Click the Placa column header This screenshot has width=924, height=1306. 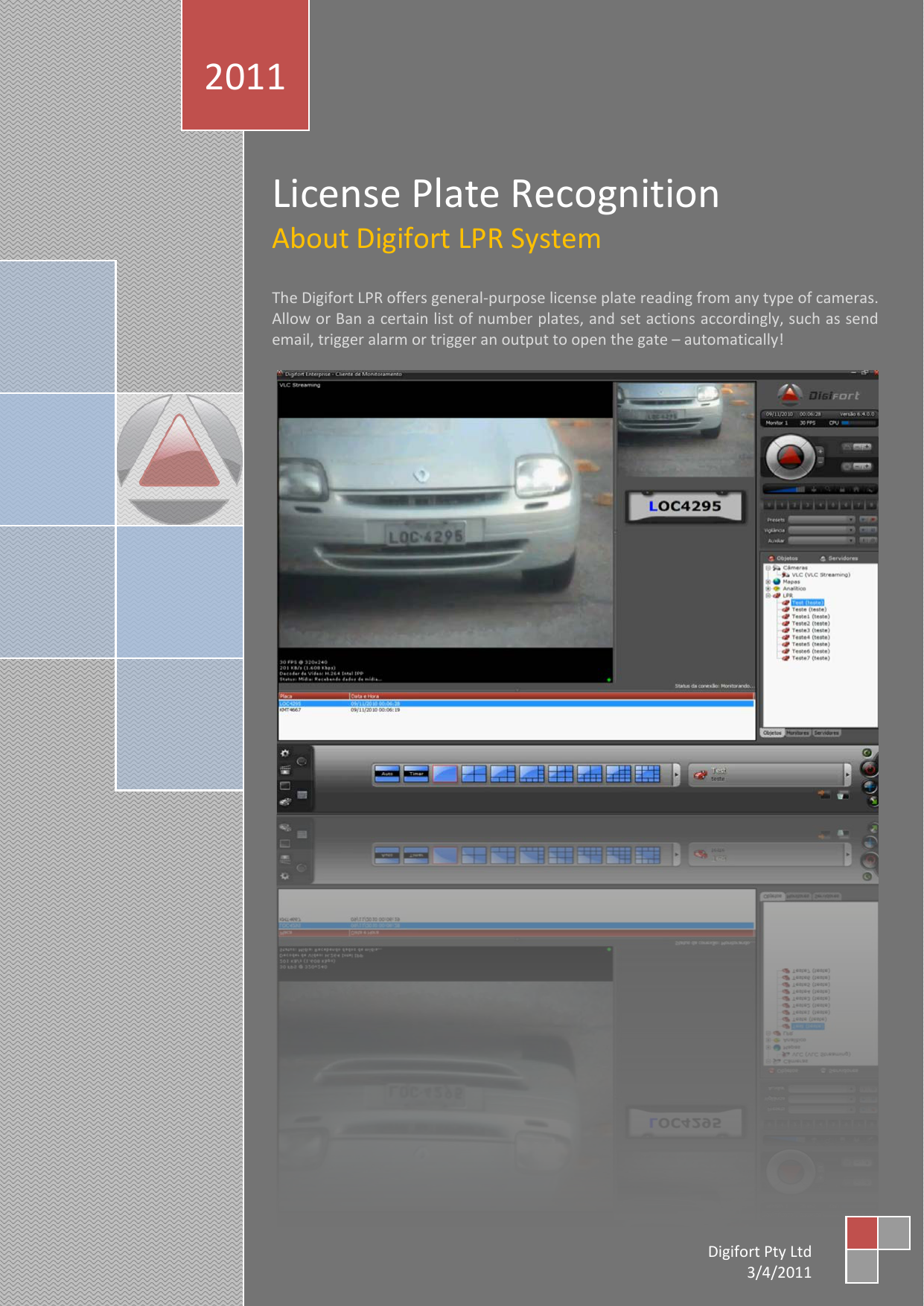[313, 696]
